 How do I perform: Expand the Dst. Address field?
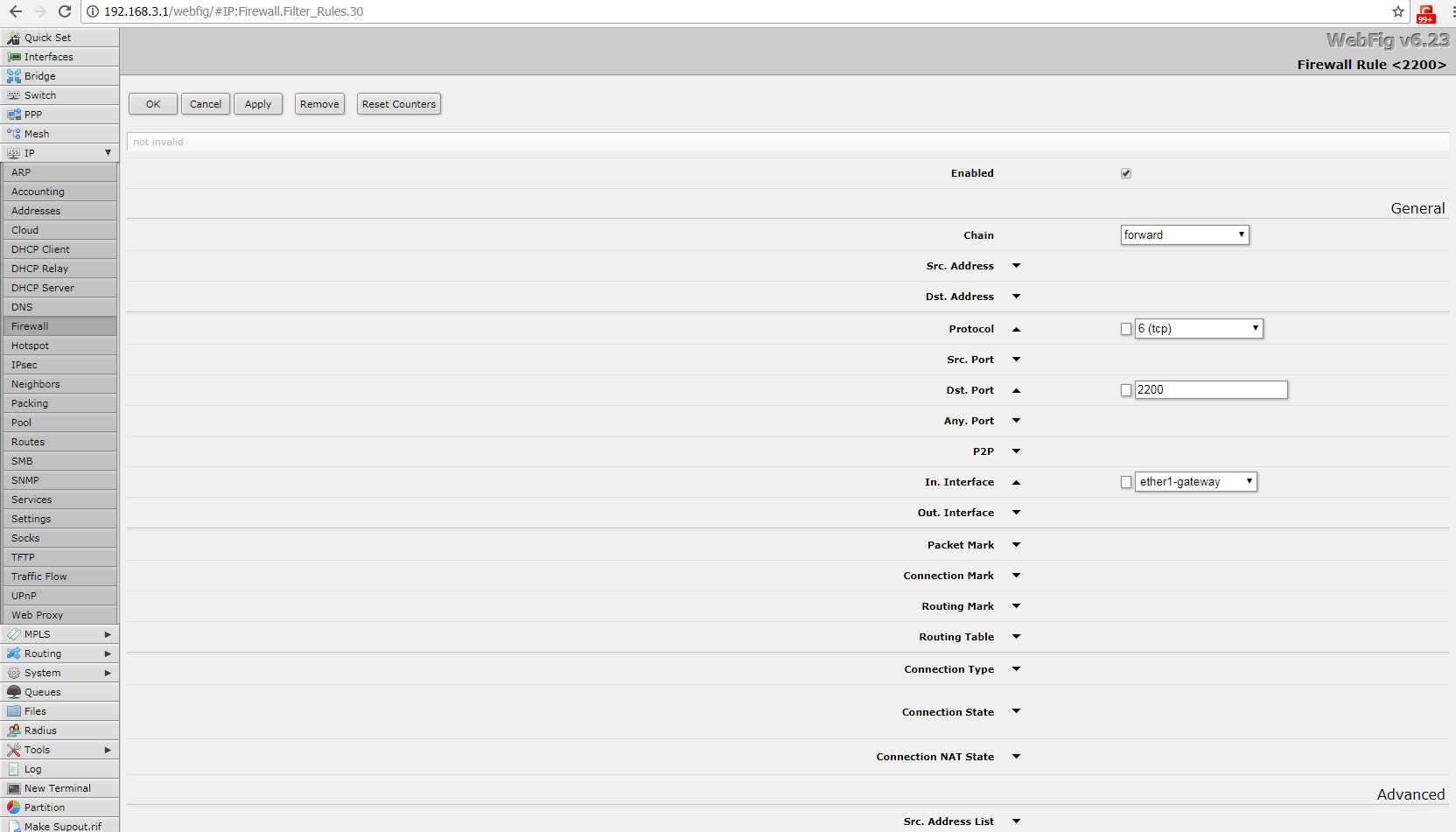1016,297
